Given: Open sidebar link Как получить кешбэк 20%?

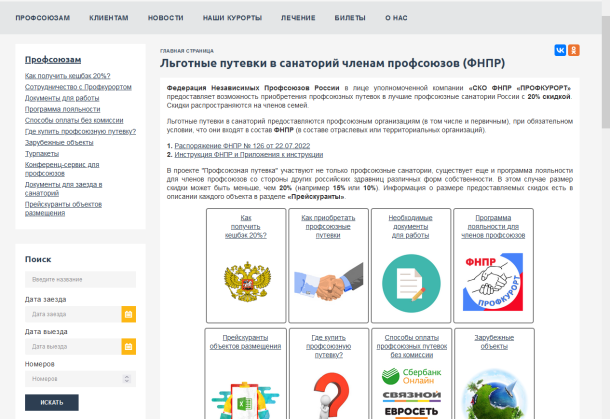Looking at the screenshot, I should [68, 76].
